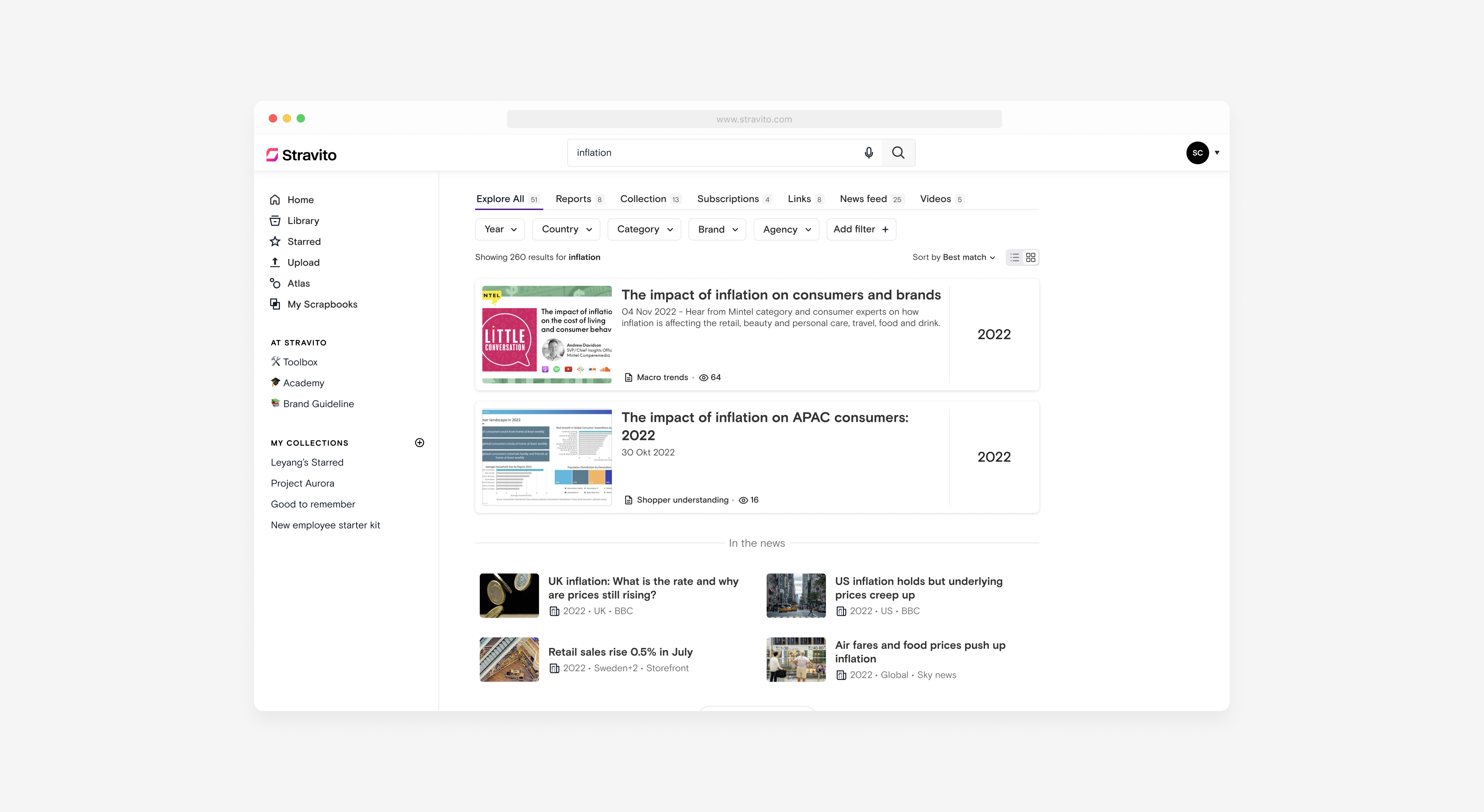Open Sort by Best match dropdown

coord(953,257)
